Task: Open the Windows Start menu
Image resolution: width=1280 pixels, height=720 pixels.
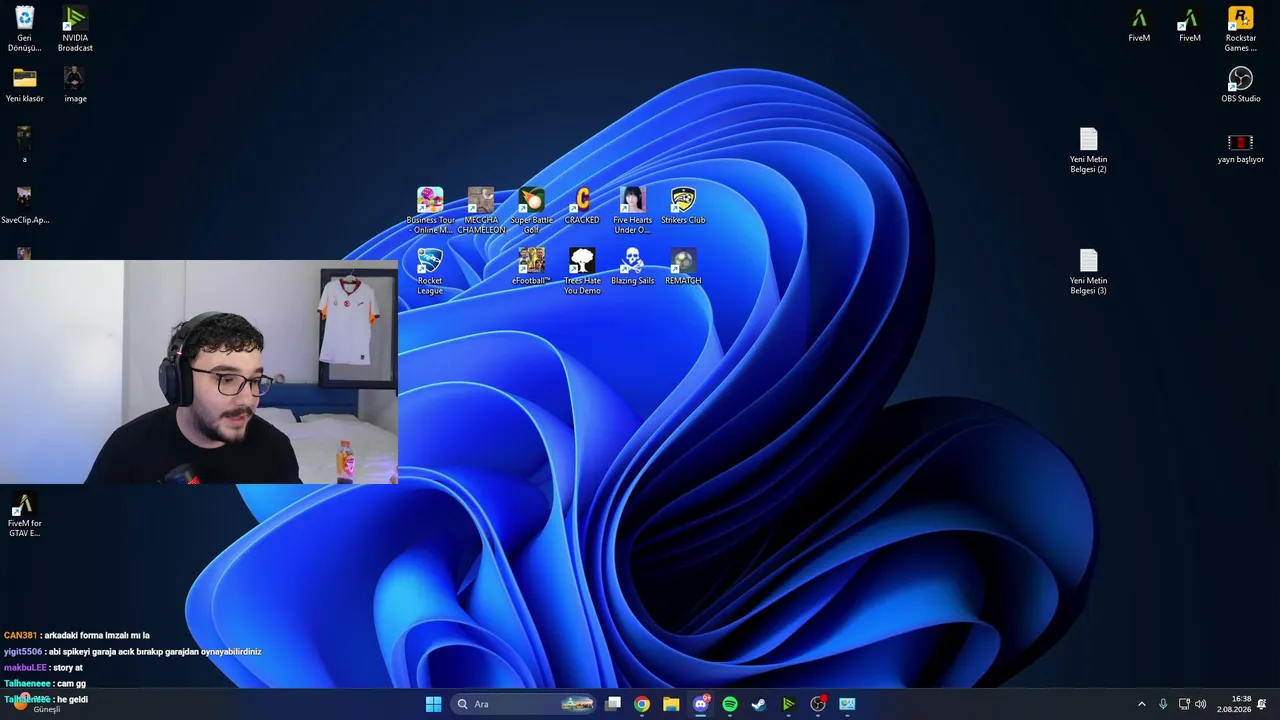Action: click(x=433, y=704)
